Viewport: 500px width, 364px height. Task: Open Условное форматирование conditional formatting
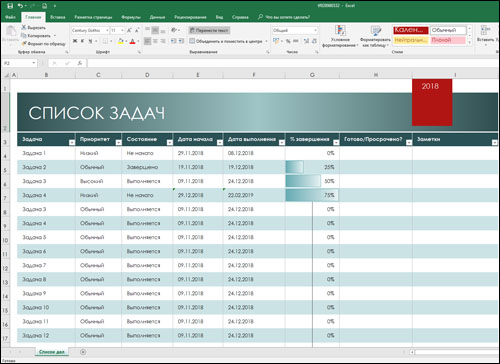(340, 36)
